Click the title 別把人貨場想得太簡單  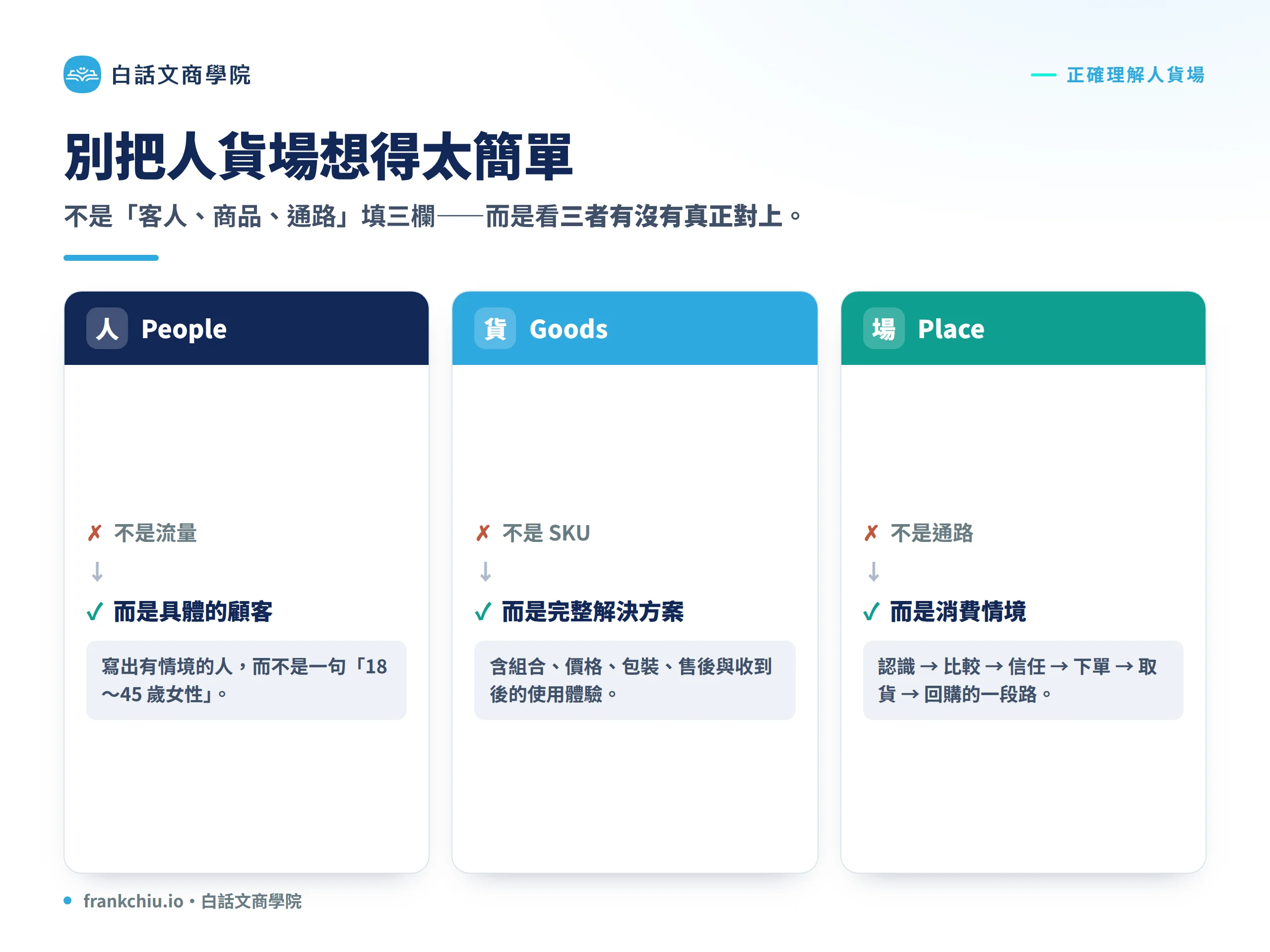pyautogui.click(x=318, y=156)
